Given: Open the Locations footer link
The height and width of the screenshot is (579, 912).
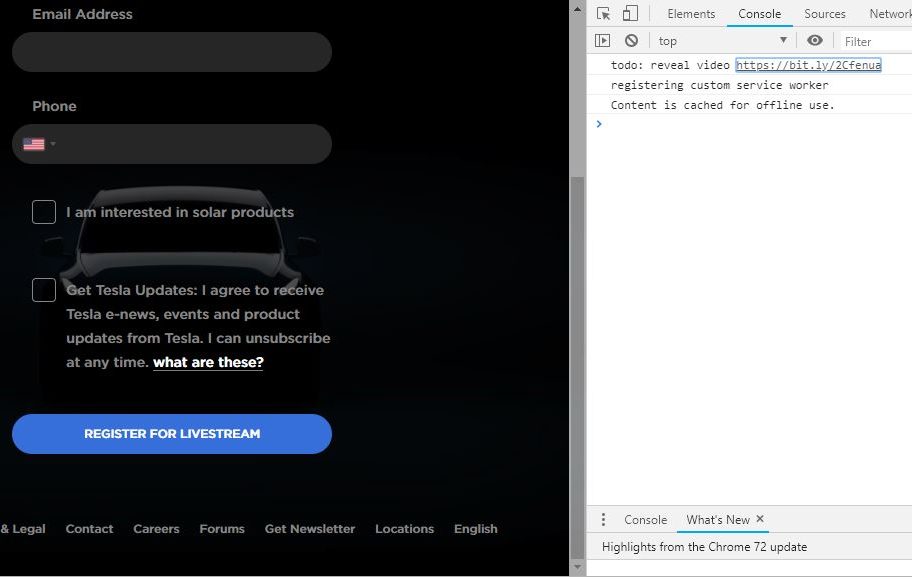Looking at the screenshot, I should coord(404,528).
